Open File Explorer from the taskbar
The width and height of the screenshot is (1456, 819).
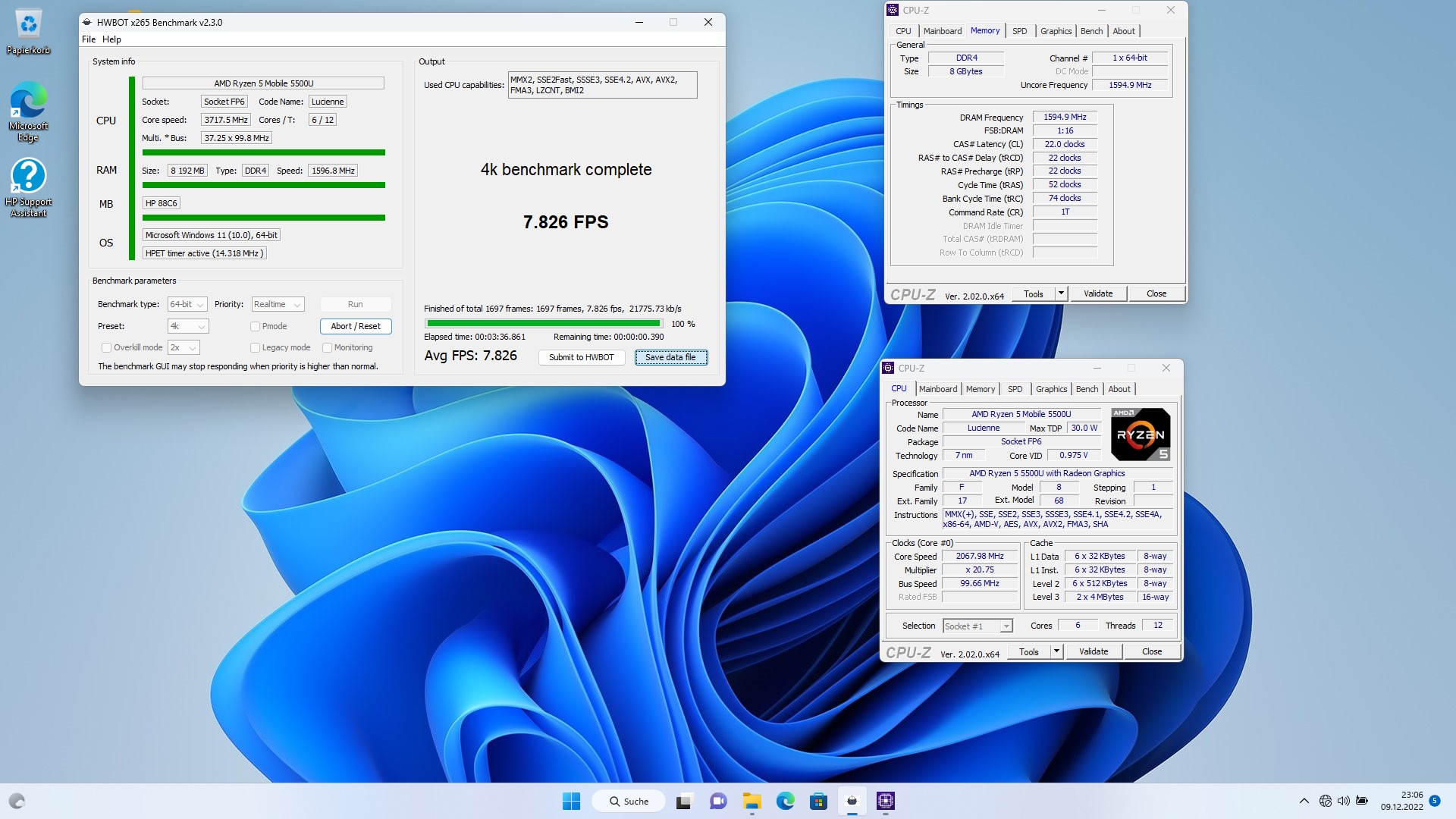(752, 801)
